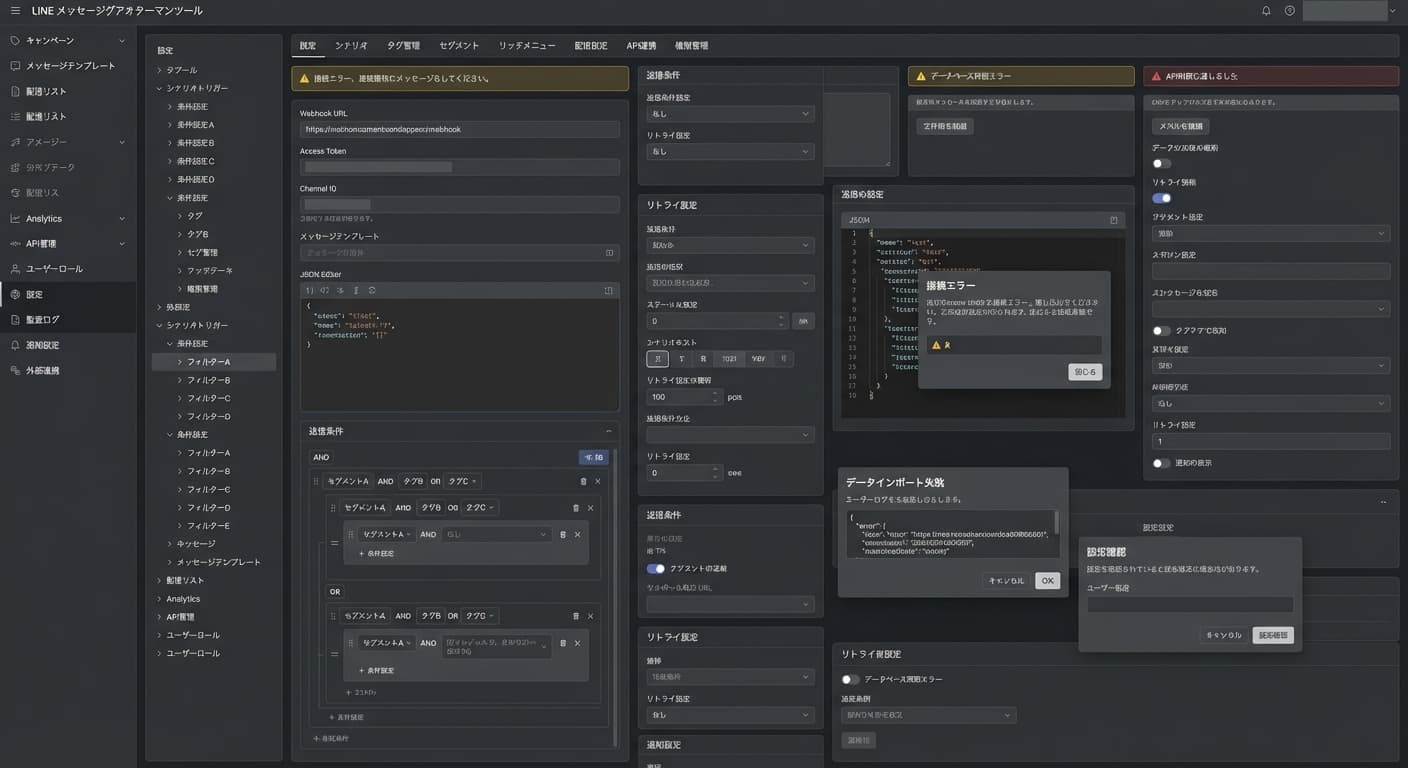Viewport: 1408px width, 768px height.
Task: Click the help icon beside the bell
Action: click(1290, 11)
